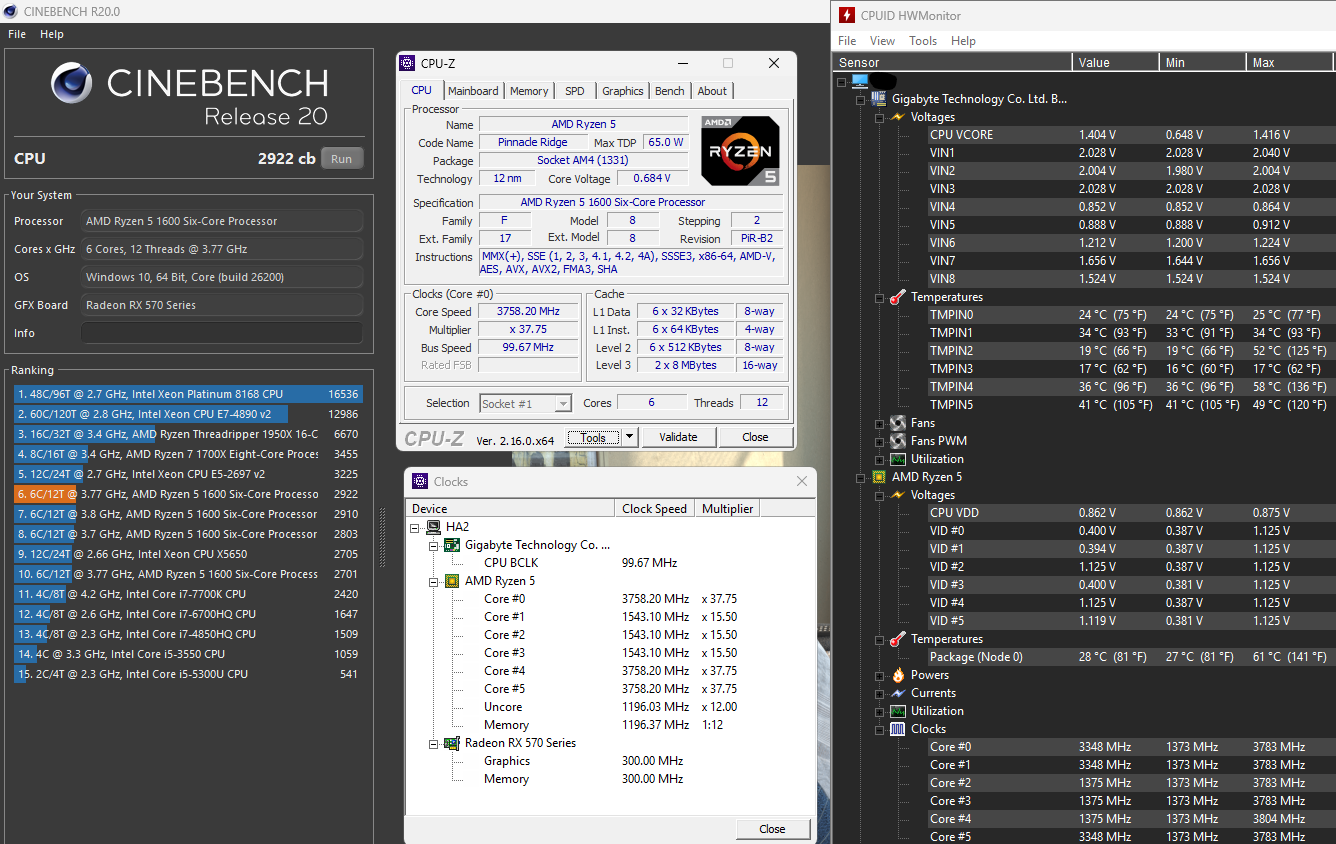The image size is (1336, 844).
Task: Click the Tools button in CPU-Z
Action: 593,437
